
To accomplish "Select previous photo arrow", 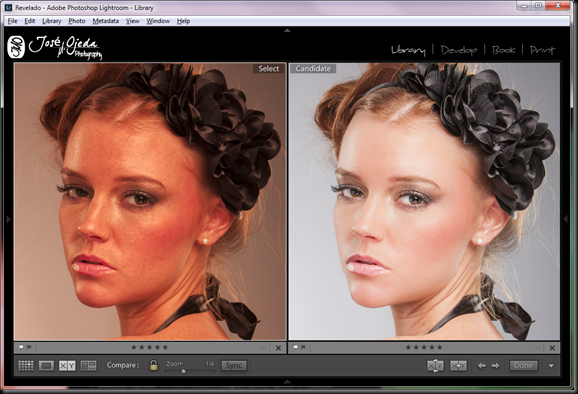I will 481,366.
